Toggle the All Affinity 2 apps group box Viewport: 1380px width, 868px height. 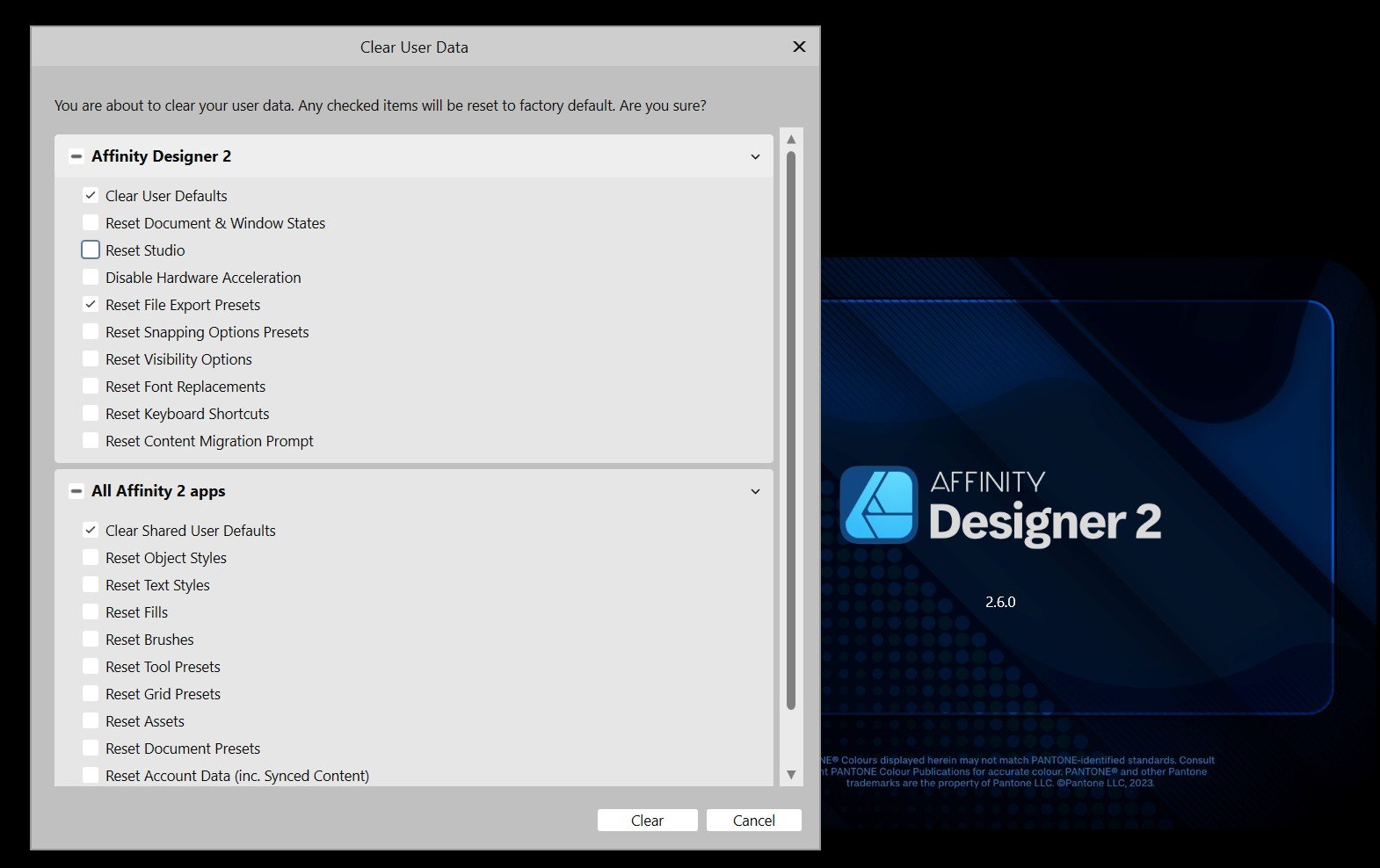click(x=76, y=491)
